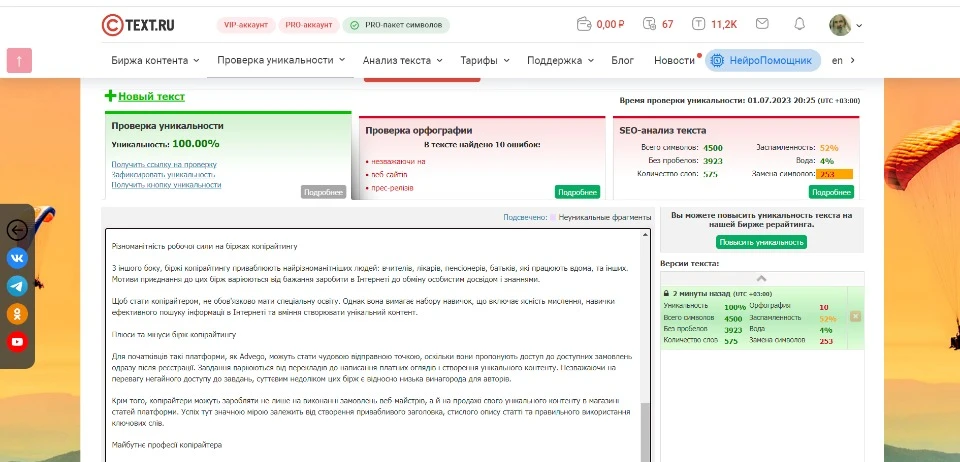Open the Telegram channel icon

[17, 286]
